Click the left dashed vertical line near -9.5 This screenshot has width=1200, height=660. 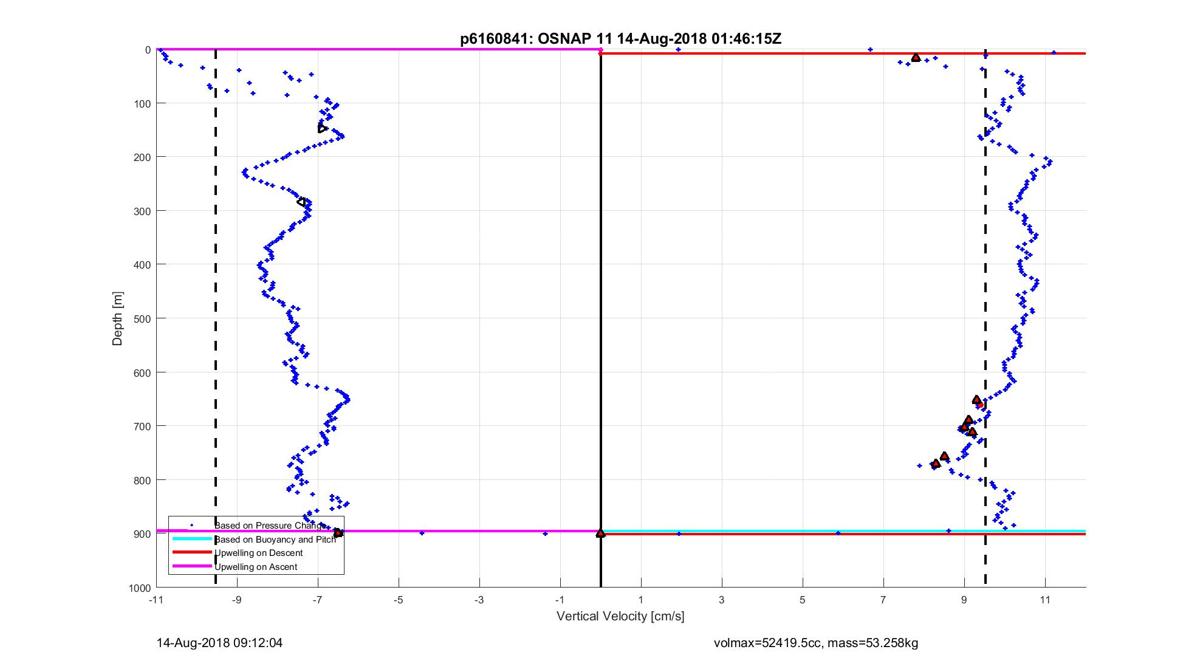coord(216,318)
